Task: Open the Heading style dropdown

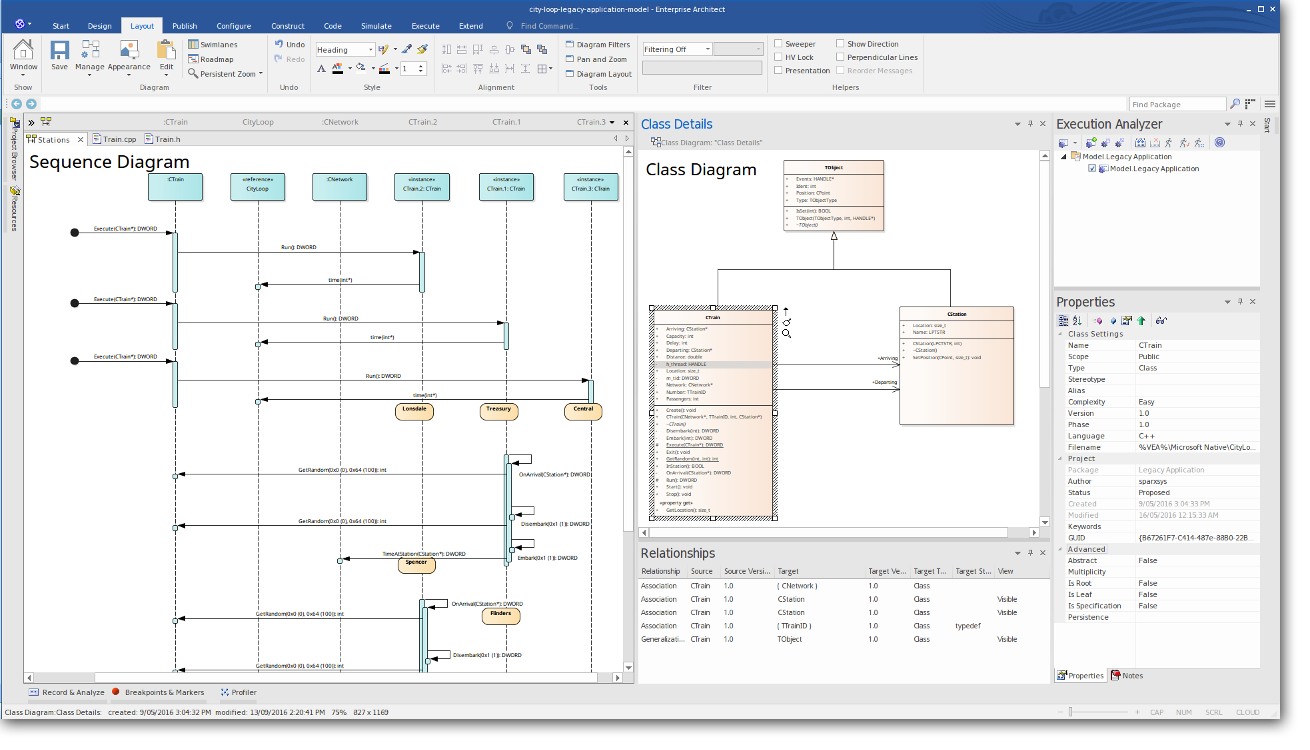Action: pyautogui.click(x=345, y=49)
